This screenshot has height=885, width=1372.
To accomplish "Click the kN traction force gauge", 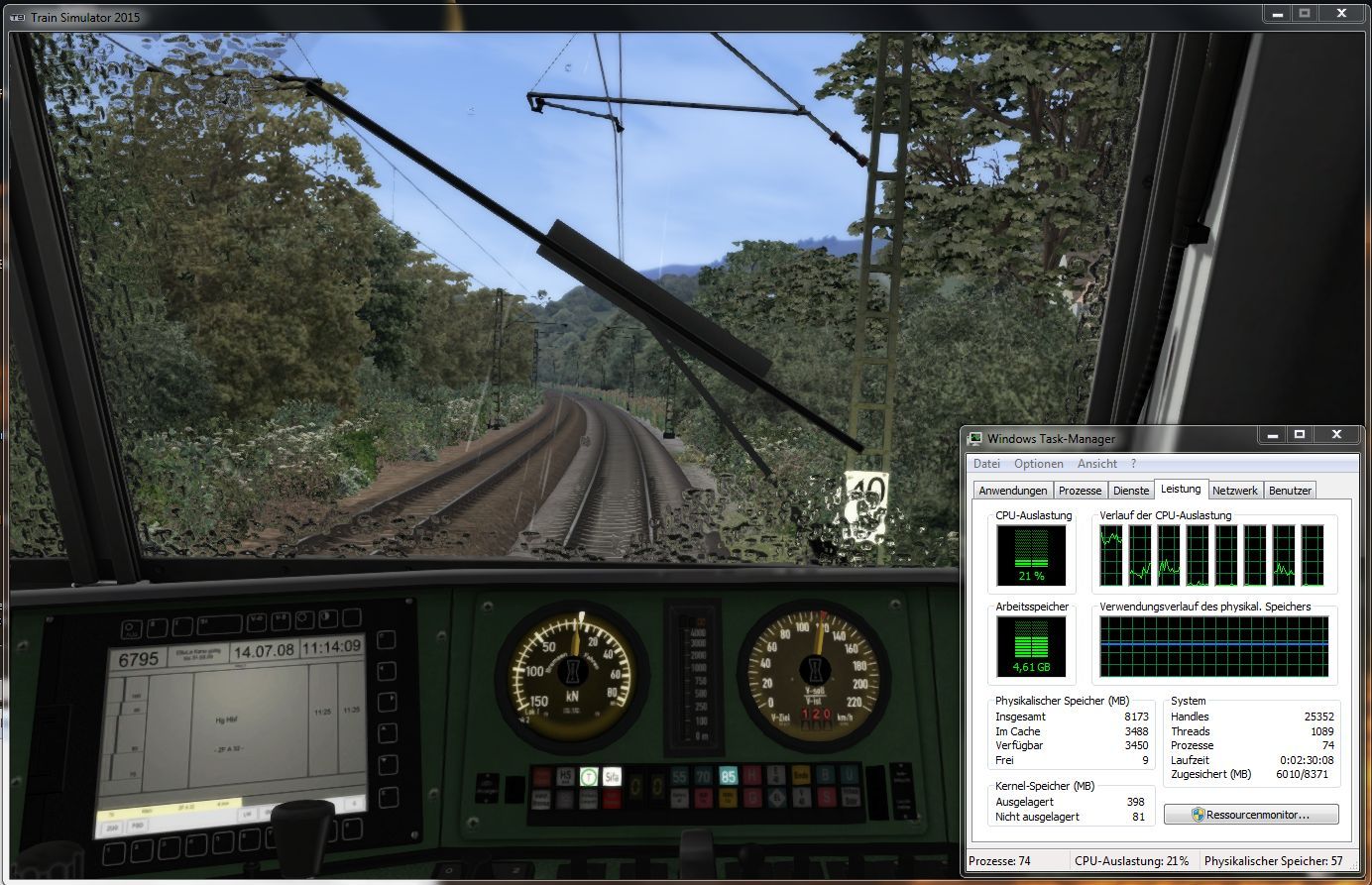I will (573, 677).
